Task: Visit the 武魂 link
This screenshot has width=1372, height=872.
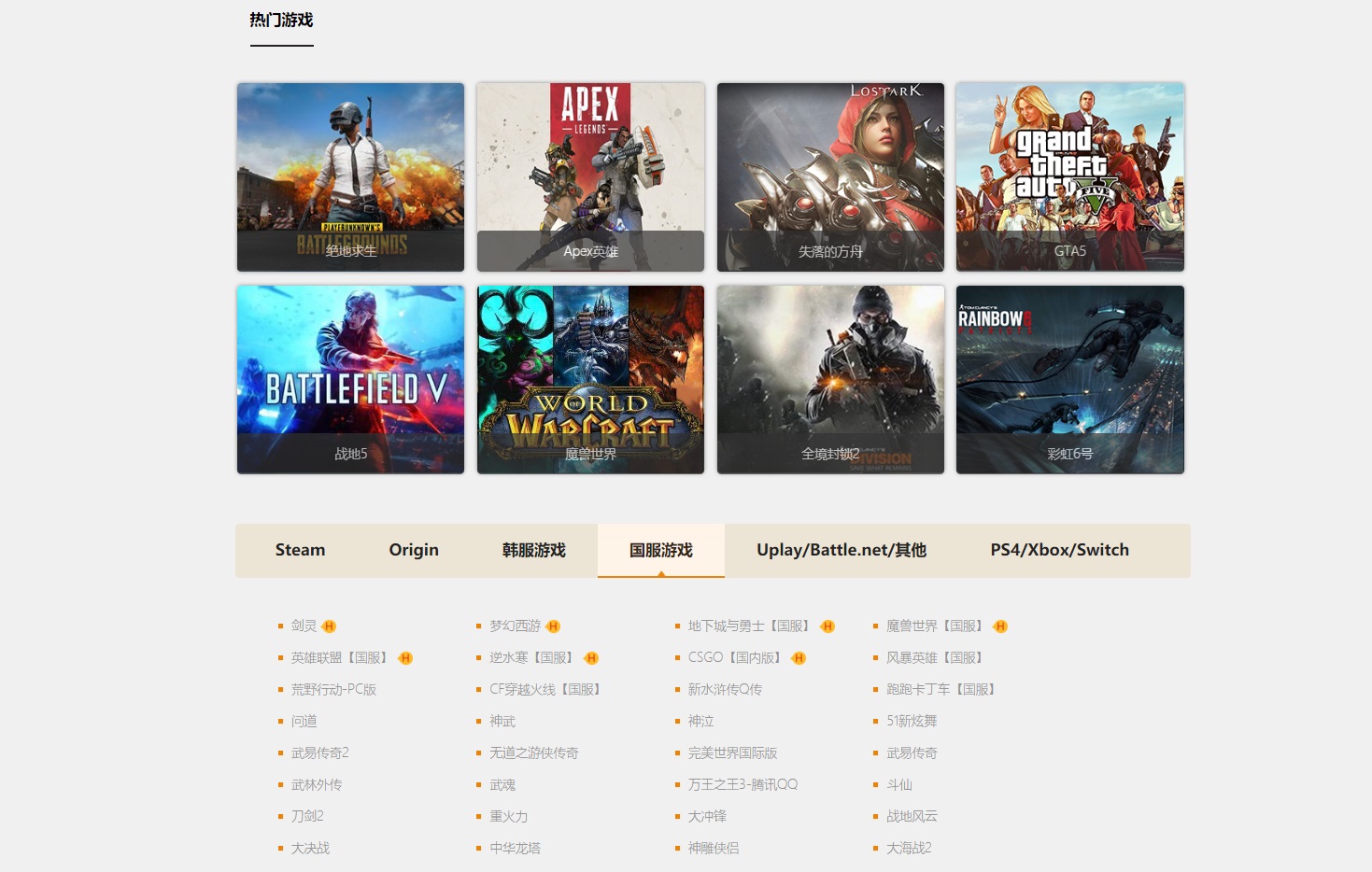Action: pyautogui.click(x=502, y=784)
